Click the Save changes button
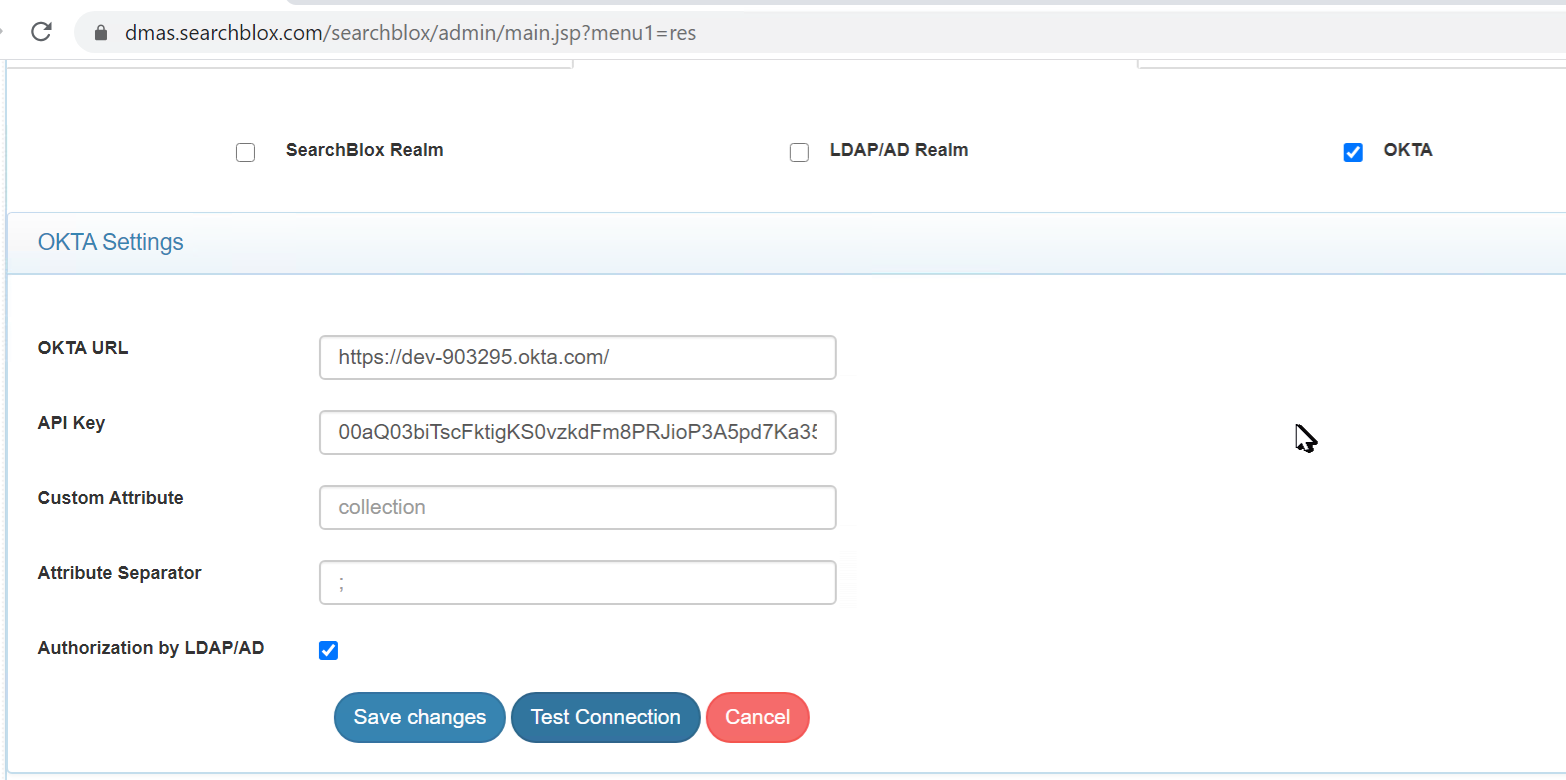The image size is (1566, 780). point(420,717)
